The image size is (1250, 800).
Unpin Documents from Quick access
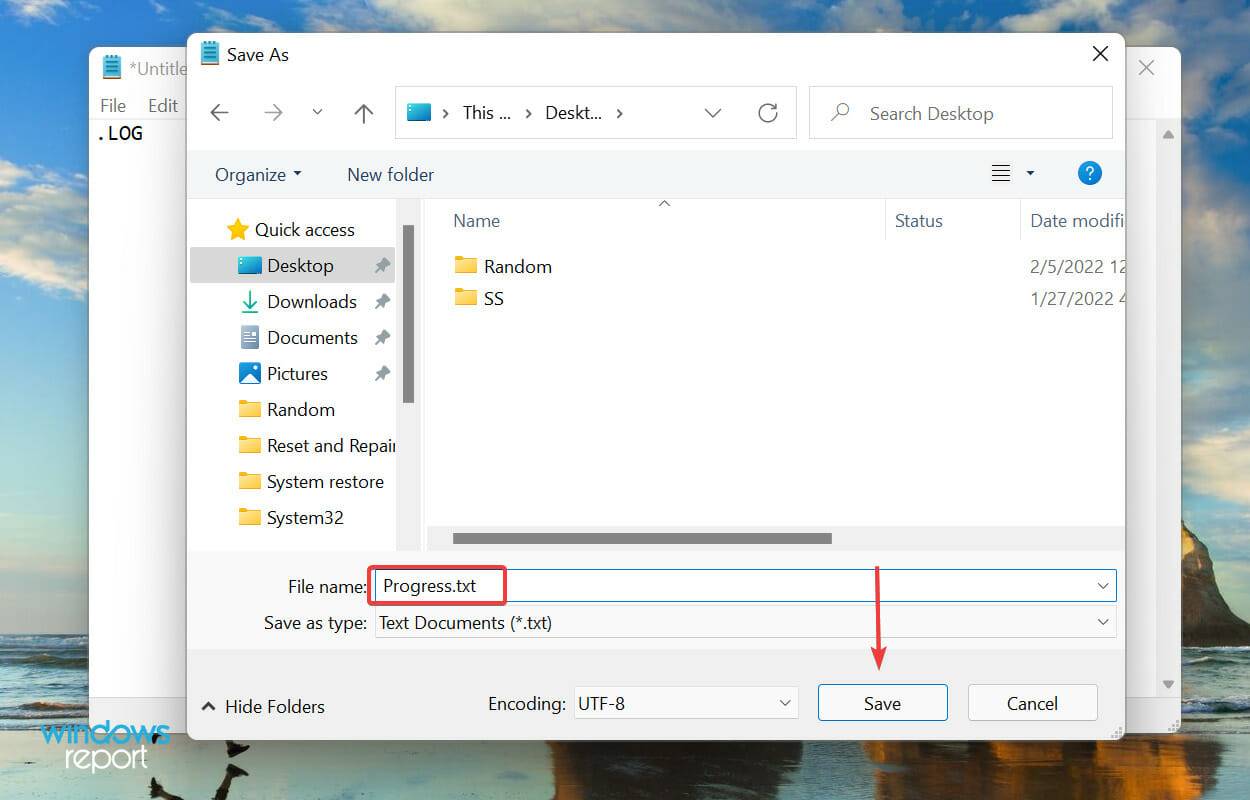click(381, 337)
